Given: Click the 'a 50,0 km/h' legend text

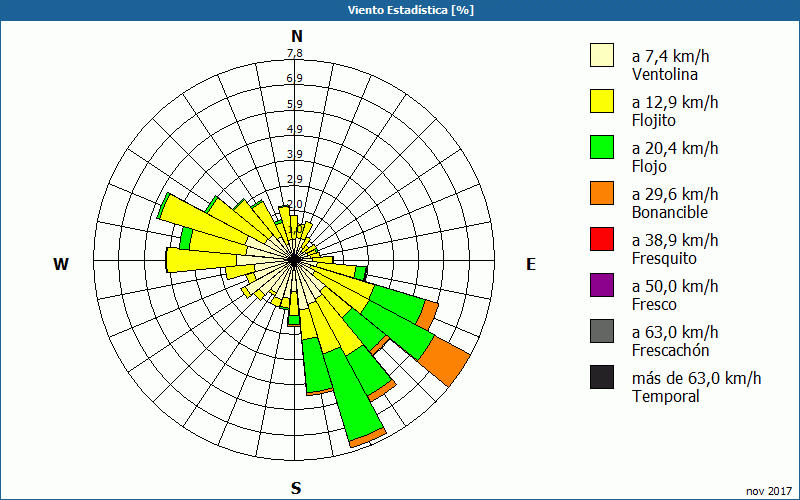Looking at the screenshot, I should (675, 286).
